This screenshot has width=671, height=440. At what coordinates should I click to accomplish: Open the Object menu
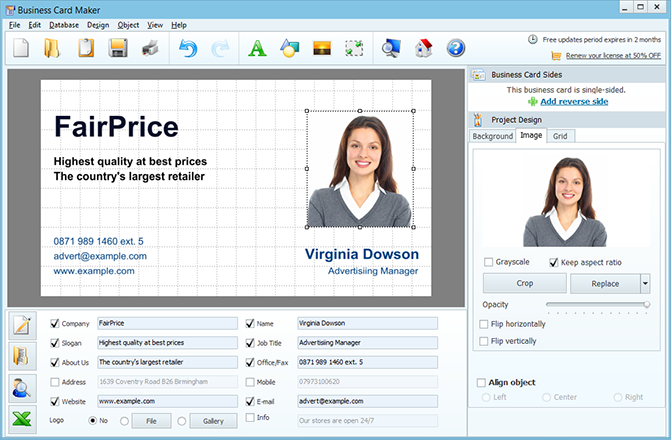(x=128, y=25)
